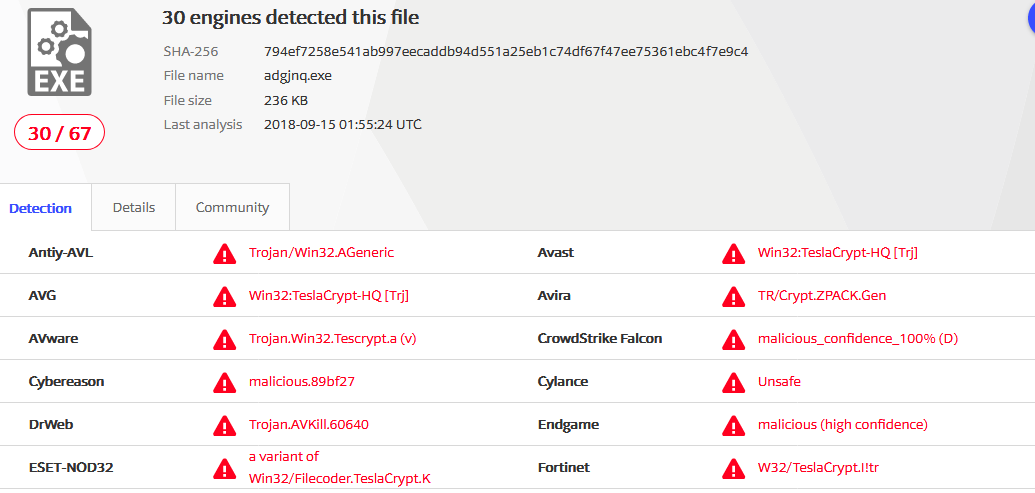Viewport: 1035px width, 493px height.
Task: Click the warning icon for CrowdStrike Falcon
Action: (x=733, y=339)
